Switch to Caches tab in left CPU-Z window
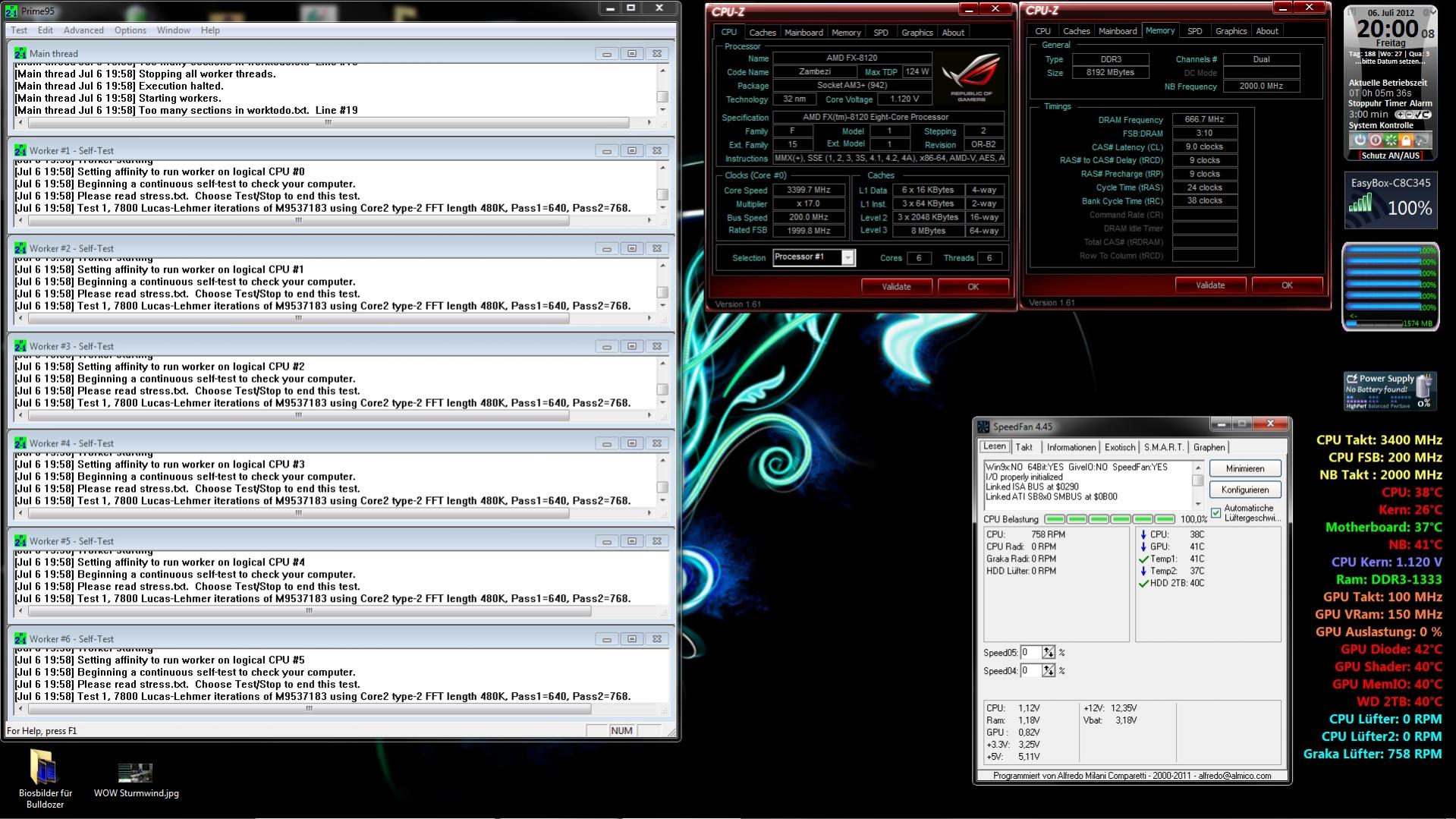The image size is (1456, 819). pyautogui.click(x=763, y=33)
